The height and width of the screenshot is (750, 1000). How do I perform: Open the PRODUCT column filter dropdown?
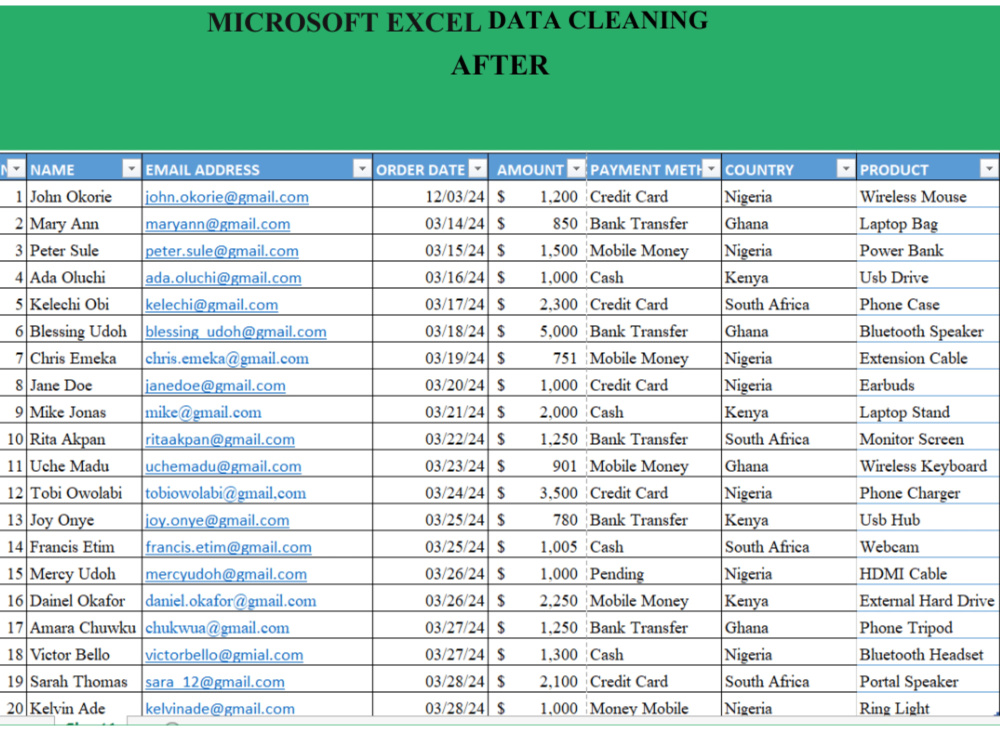(989, 169)
